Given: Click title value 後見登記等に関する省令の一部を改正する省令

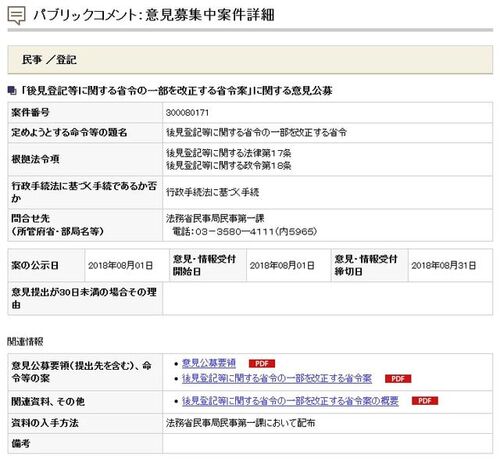Looking at the screenshot, I should click(x=256, y=132).
